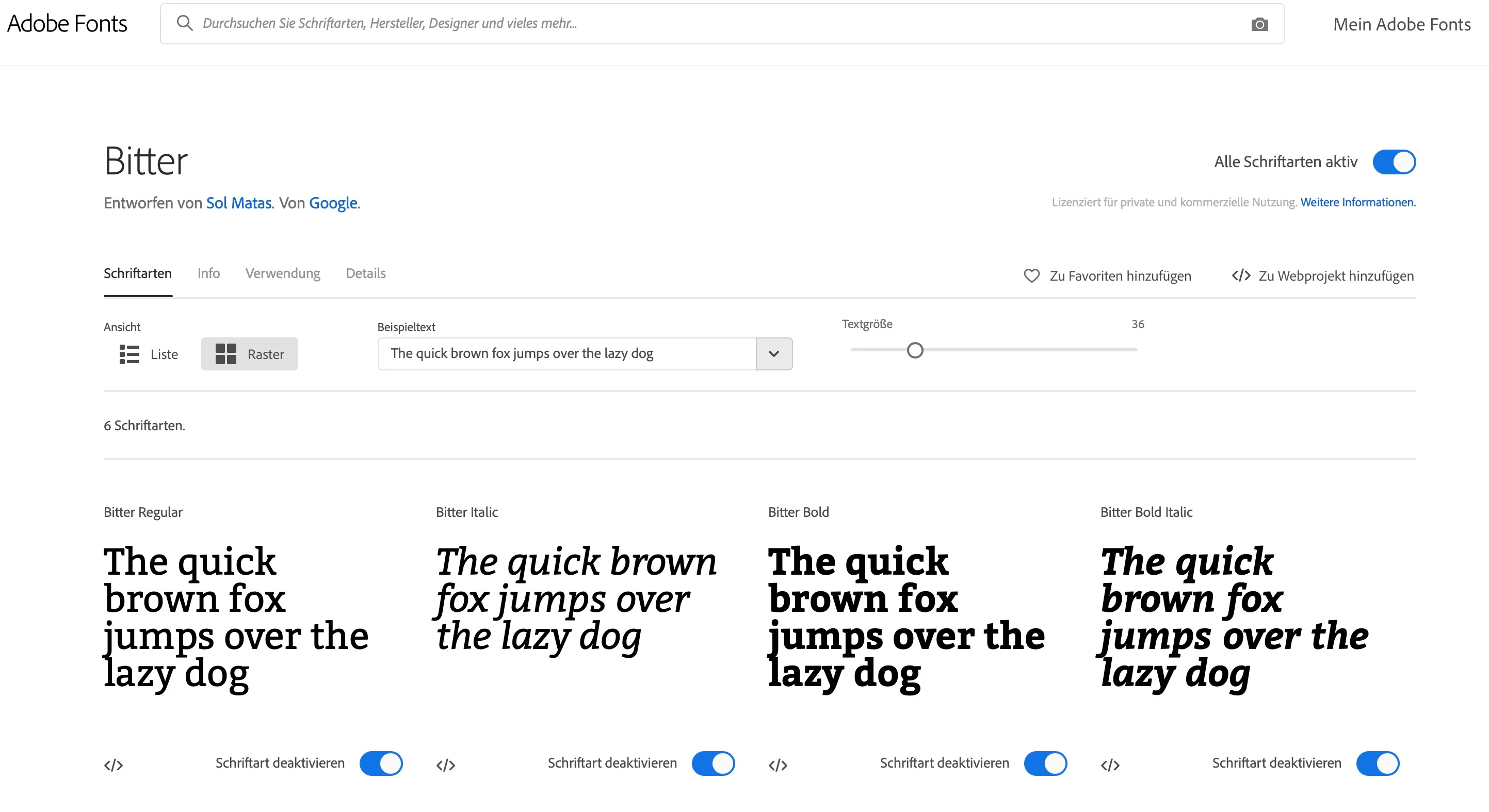The width and height of the screenshot is (1489, 812).
Task: Deactivate Bitter Bold Italic font toggle
Action: [x=1378, y=763]
